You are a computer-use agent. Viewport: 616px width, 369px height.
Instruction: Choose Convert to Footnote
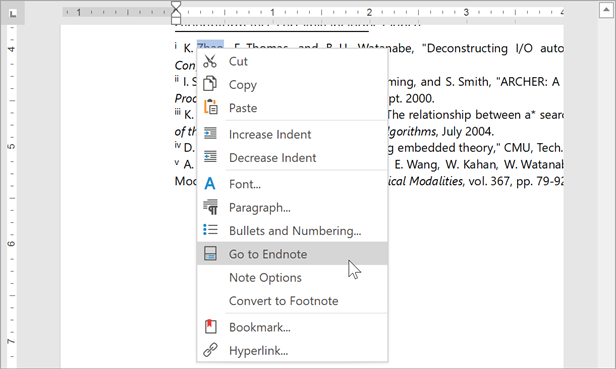click(x=292, y=301)
